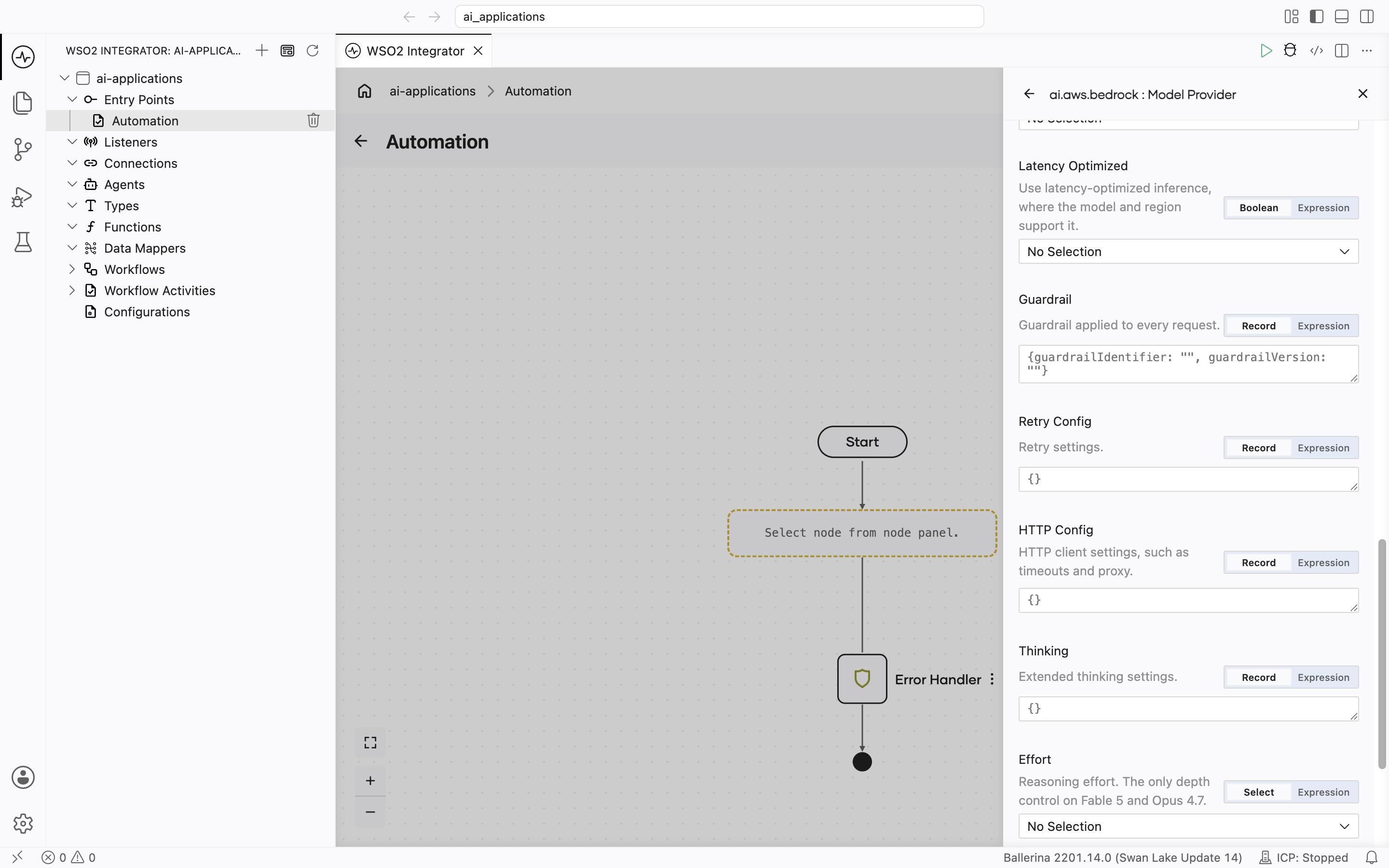This screenshot has height=868, width=1389.
Task: Delete the Automation entry point
Action: click(313, 121)
